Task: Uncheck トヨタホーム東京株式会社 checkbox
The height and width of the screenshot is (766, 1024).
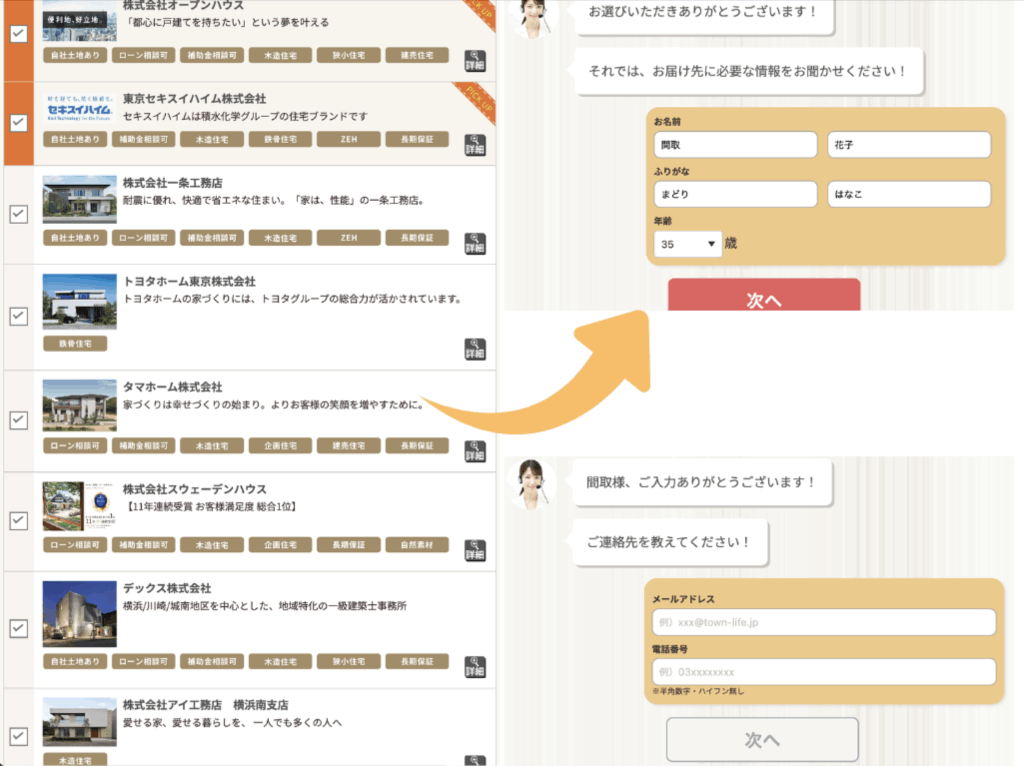Action: coord(19,316)
